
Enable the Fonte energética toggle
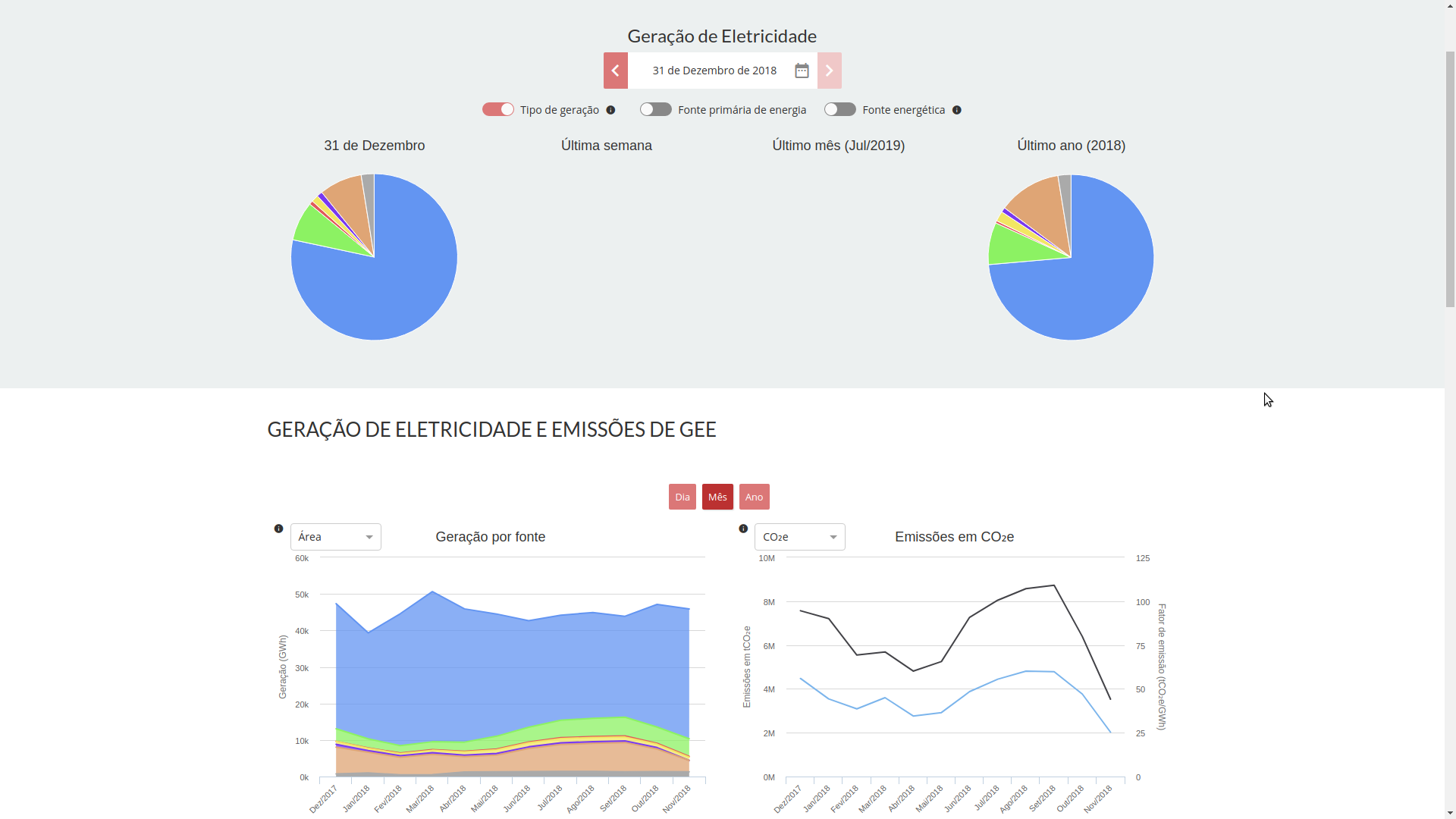840,109
